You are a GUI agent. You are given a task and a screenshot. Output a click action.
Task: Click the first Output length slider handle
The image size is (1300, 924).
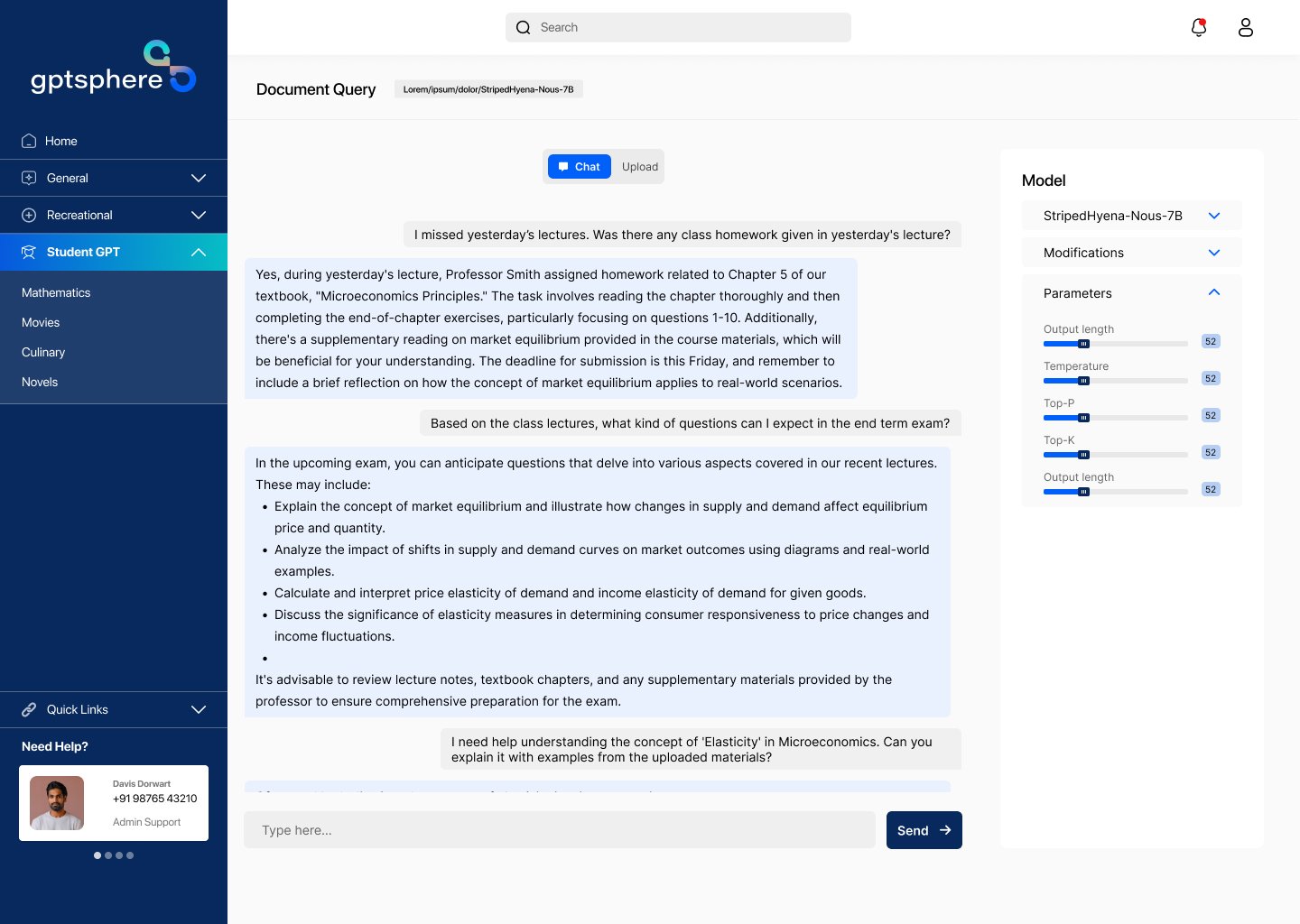pos(1083,344)
